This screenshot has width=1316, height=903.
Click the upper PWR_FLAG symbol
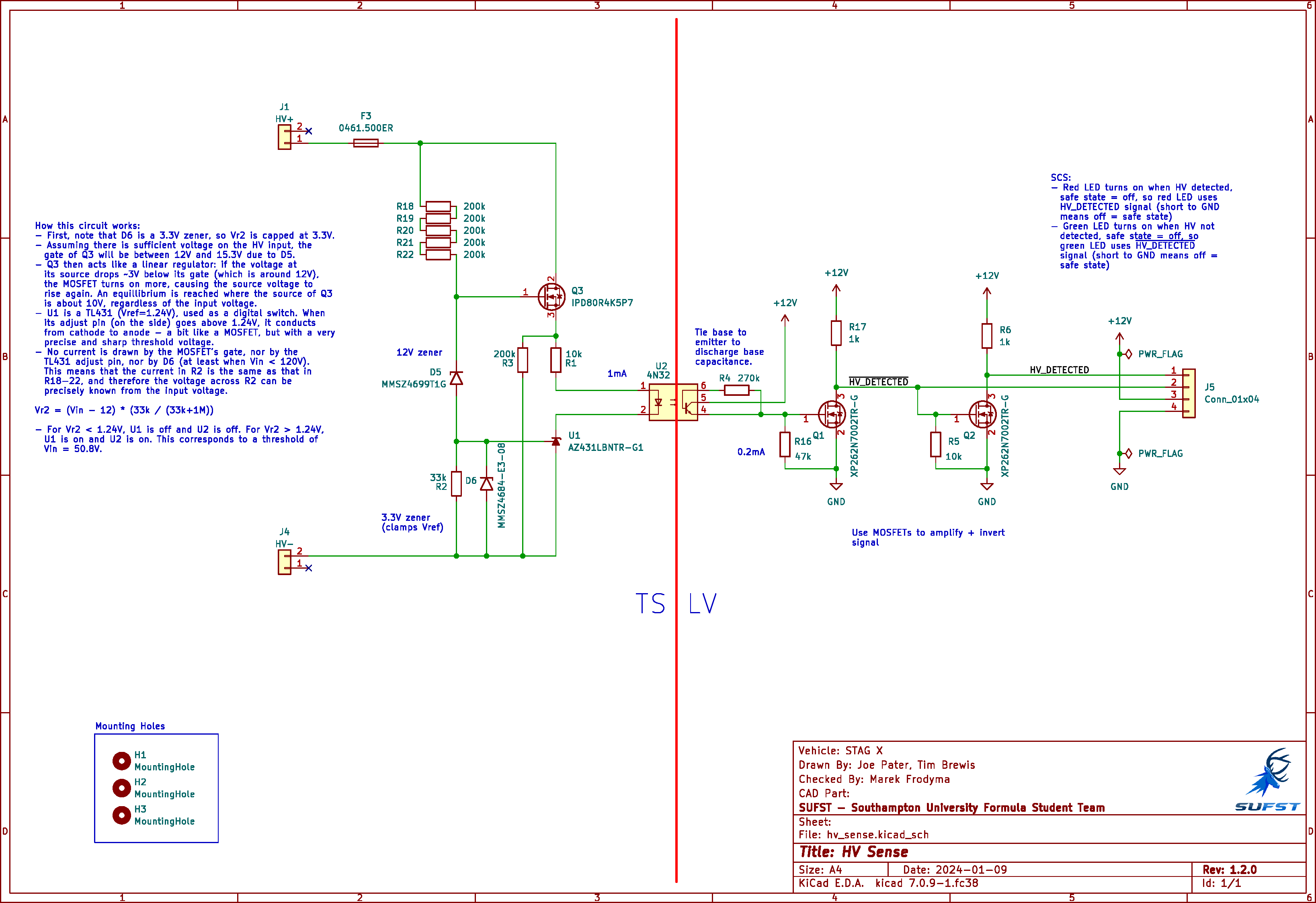click(x=1129, y=354)
